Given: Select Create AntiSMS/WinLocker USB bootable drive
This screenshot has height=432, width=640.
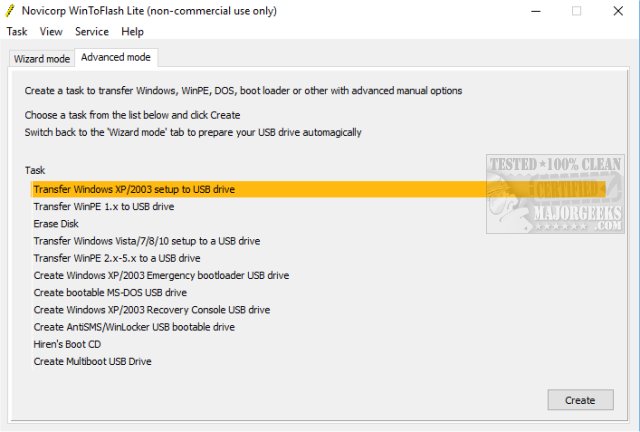Looking at the screenshot, I should pyautogui.click(x=134, y=327).
